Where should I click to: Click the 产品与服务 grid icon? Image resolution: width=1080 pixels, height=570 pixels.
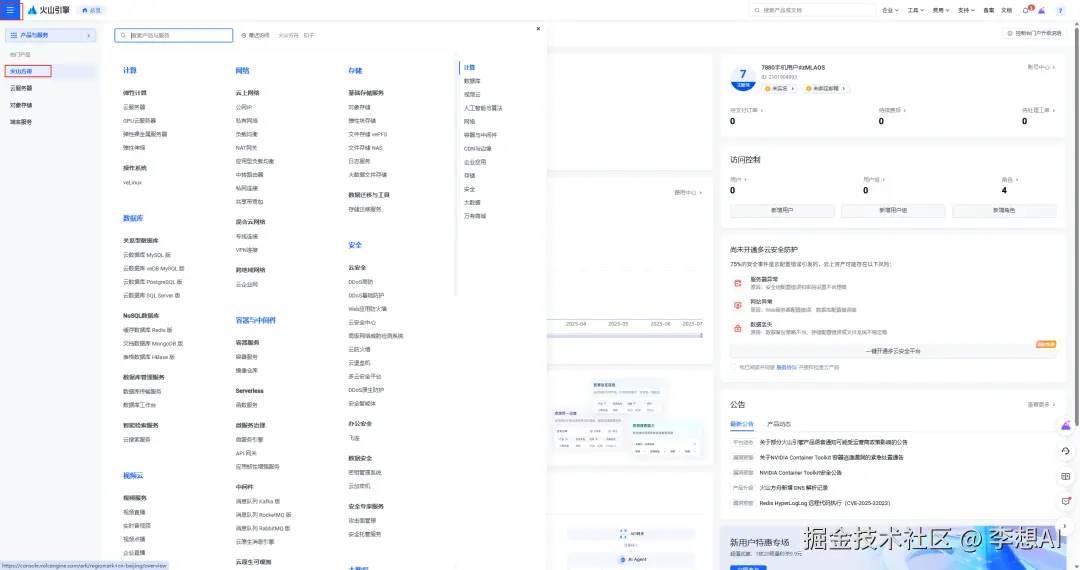tap(14, 35)
